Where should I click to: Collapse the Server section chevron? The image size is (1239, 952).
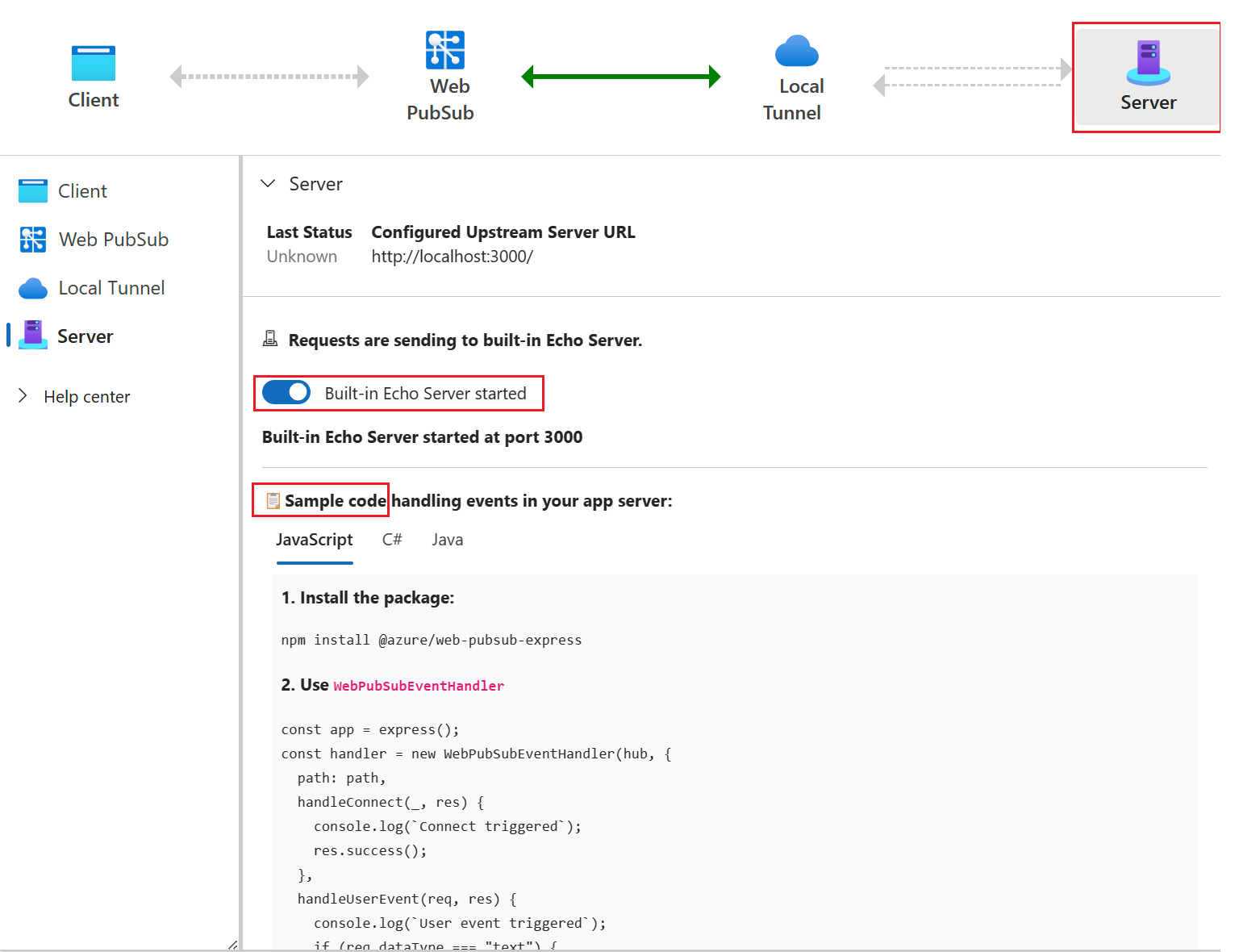[268, 184]
